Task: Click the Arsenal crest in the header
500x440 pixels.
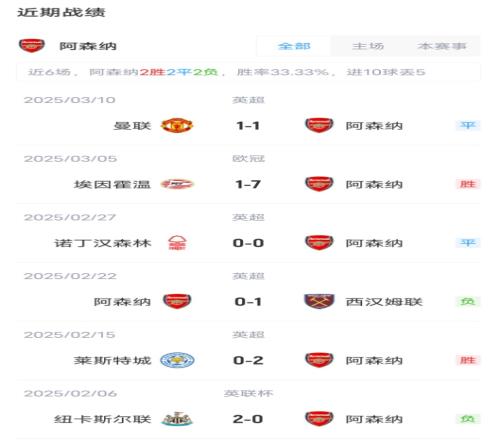Action: pos(32,46)
